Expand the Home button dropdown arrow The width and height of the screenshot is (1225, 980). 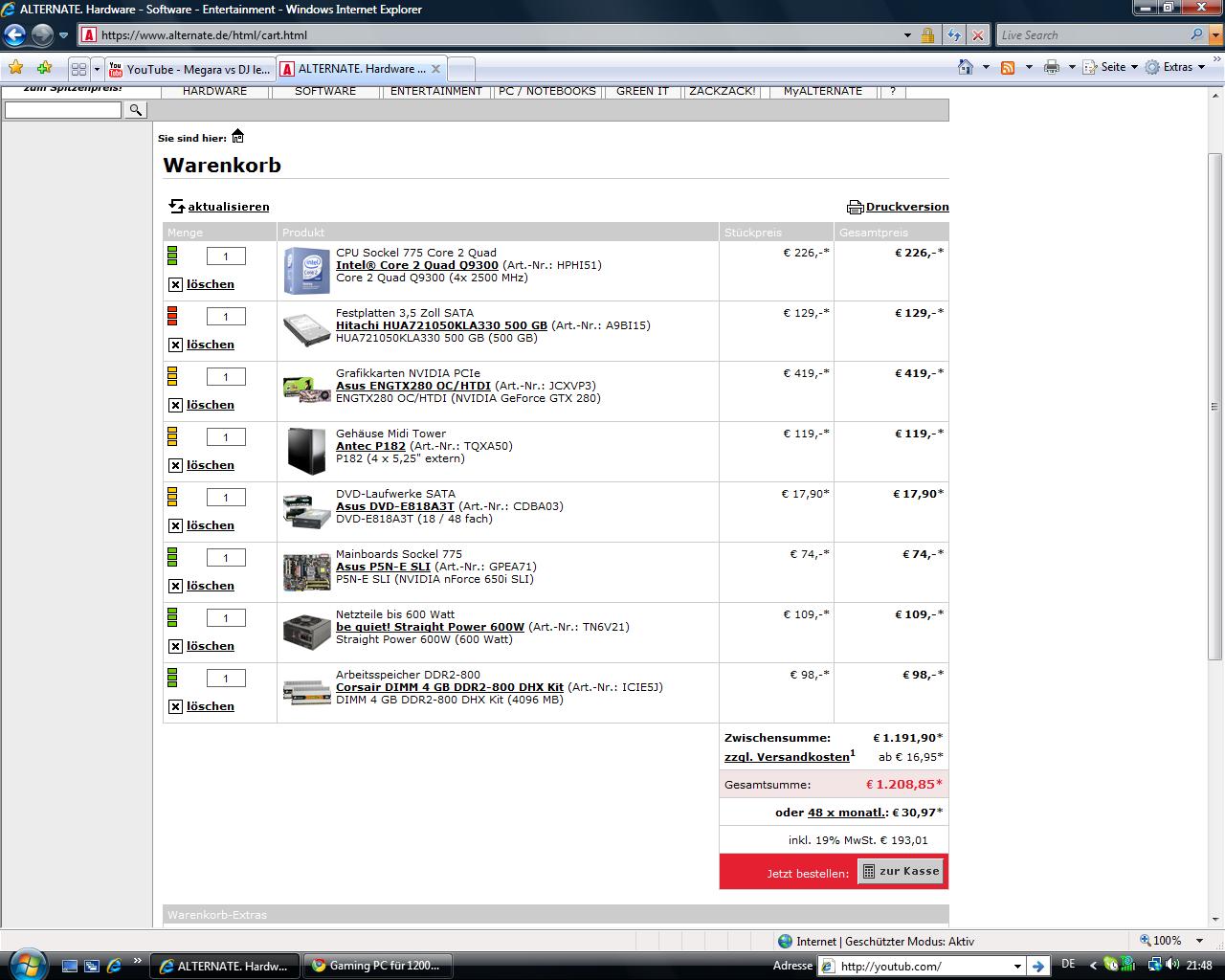coord(986,67)
